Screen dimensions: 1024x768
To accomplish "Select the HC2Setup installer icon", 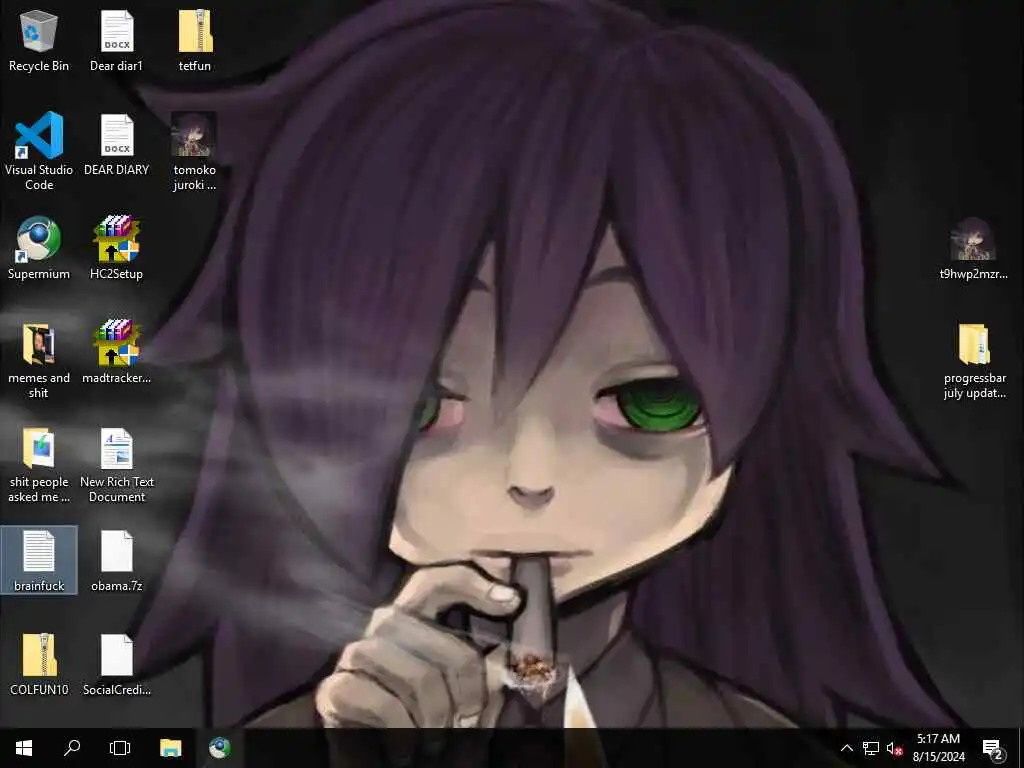I will click(x=116, y=248).
